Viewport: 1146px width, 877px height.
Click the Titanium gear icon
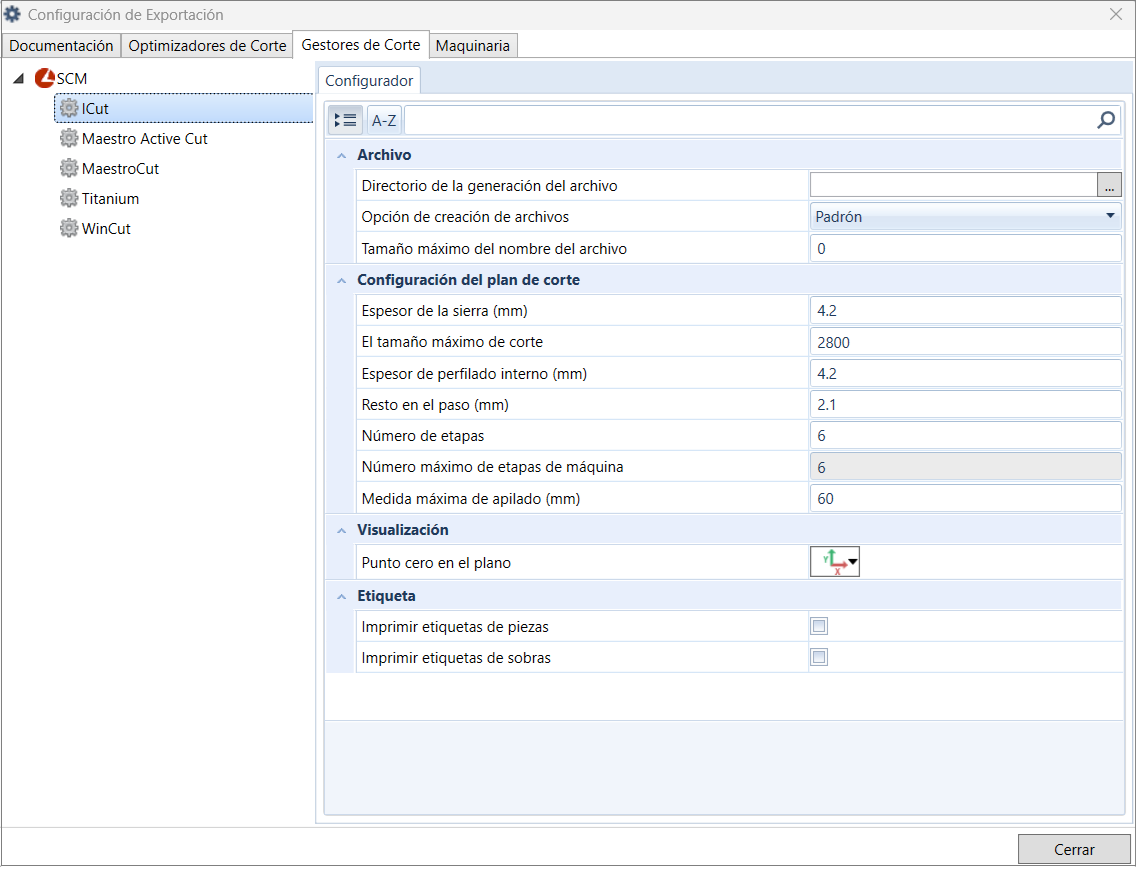coord(69,198)
